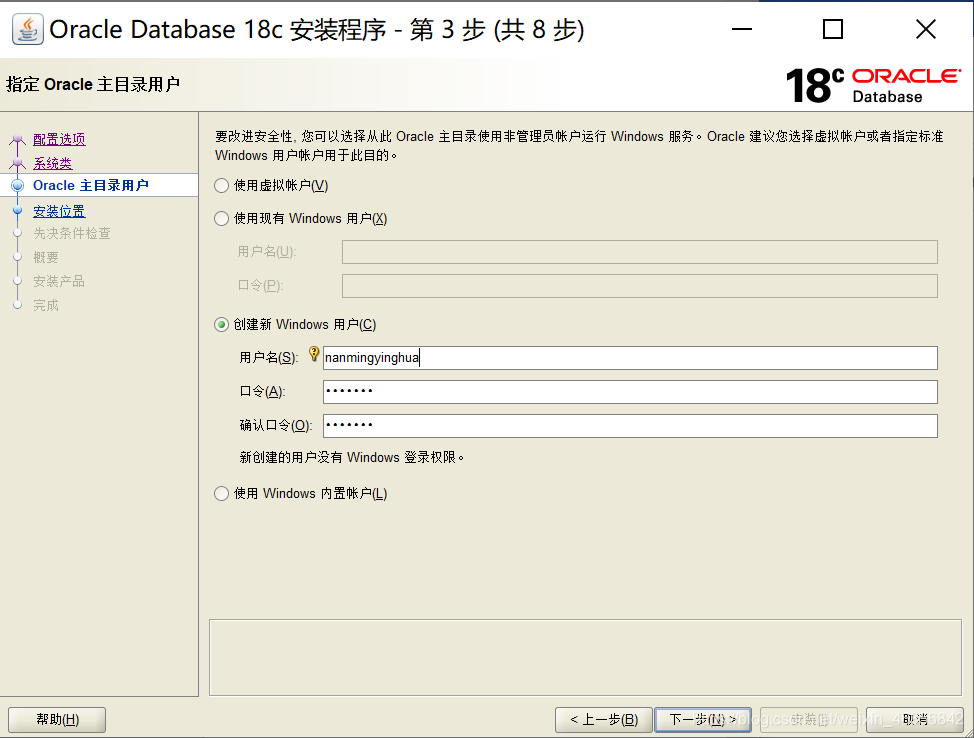Screen dimensions: 974x738
Task: Focus the 口令(A) password field
Action: click(630, 392)
